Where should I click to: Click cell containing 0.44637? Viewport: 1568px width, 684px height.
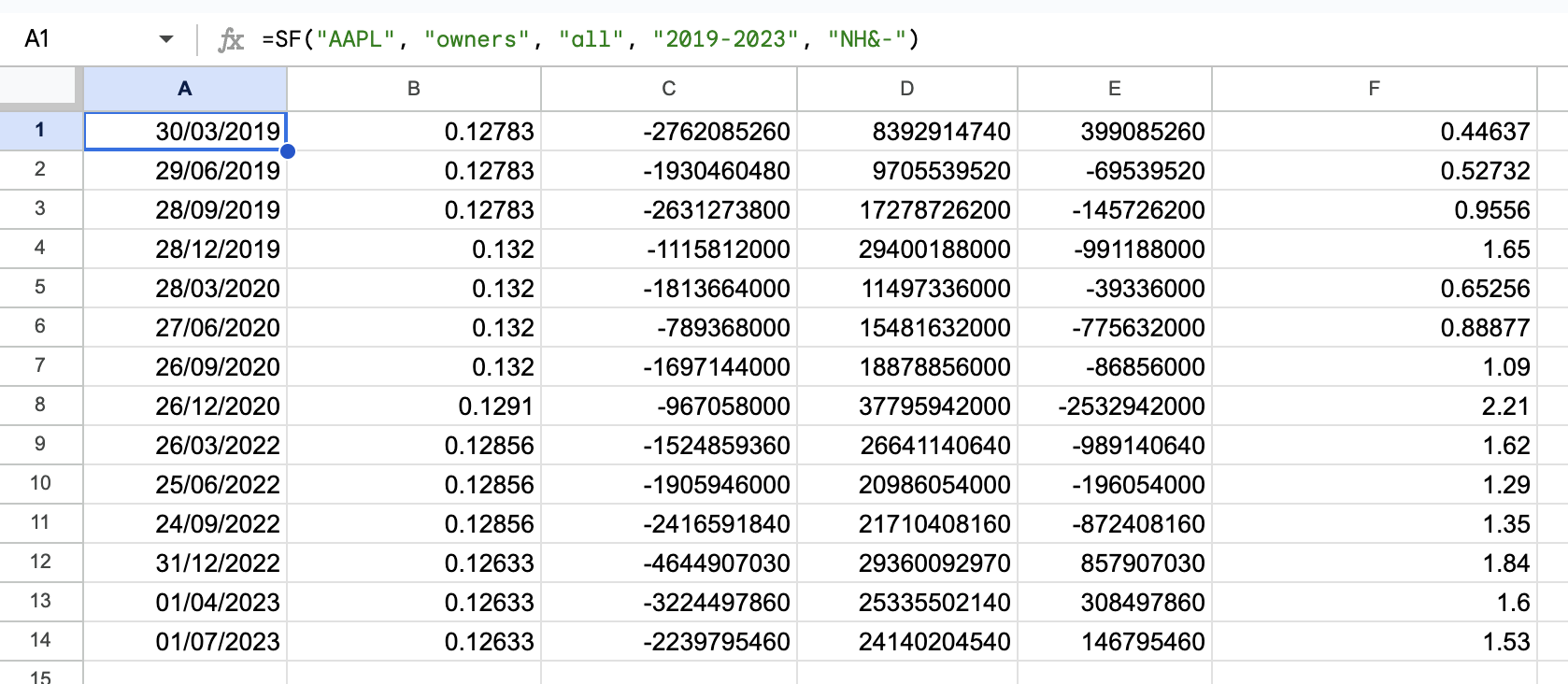(x=1375, y=131)
